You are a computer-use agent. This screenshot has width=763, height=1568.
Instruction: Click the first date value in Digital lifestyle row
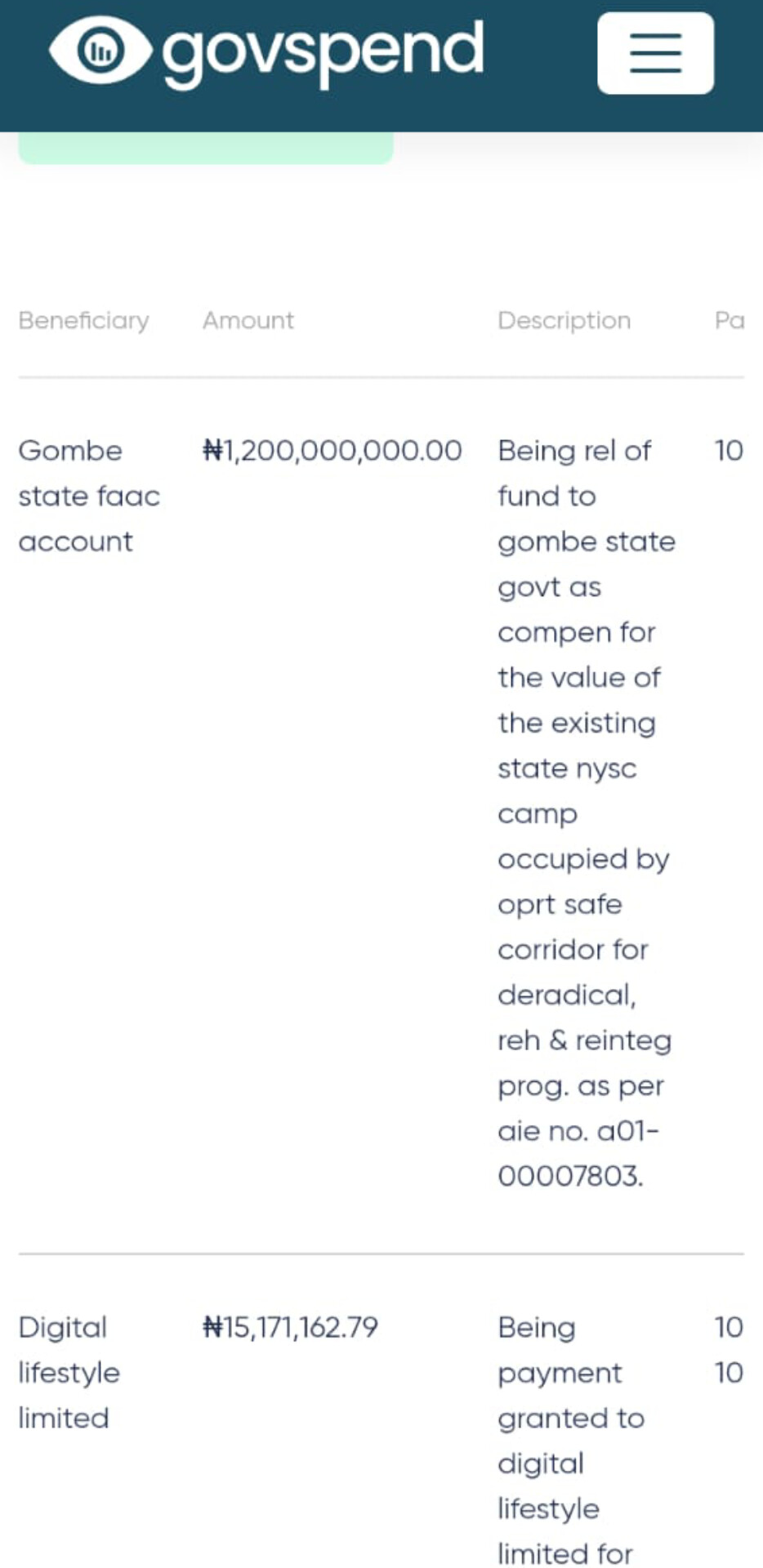pyautogui.click(x=729, y=1327)
